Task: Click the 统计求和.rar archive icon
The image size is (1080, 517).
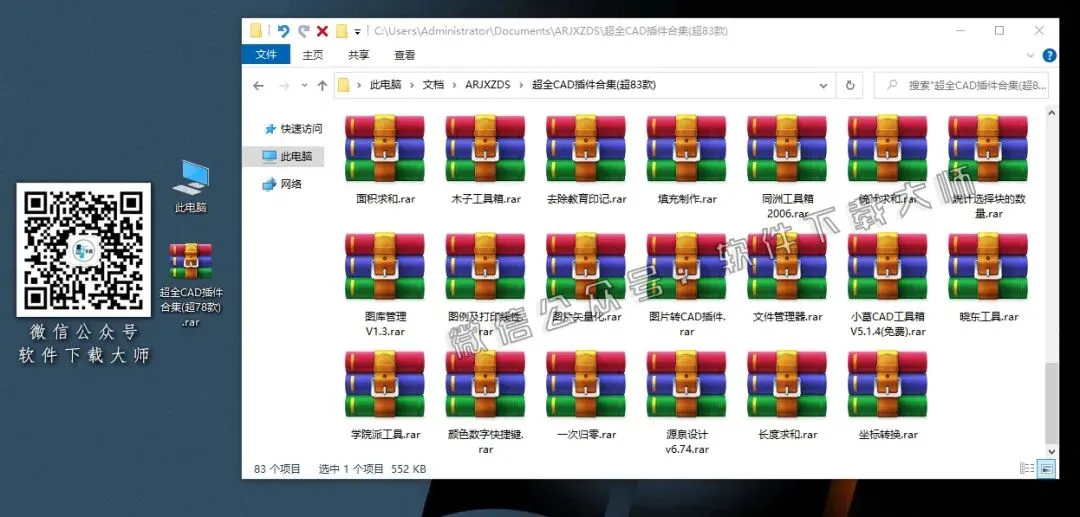Action: point(888,148)
